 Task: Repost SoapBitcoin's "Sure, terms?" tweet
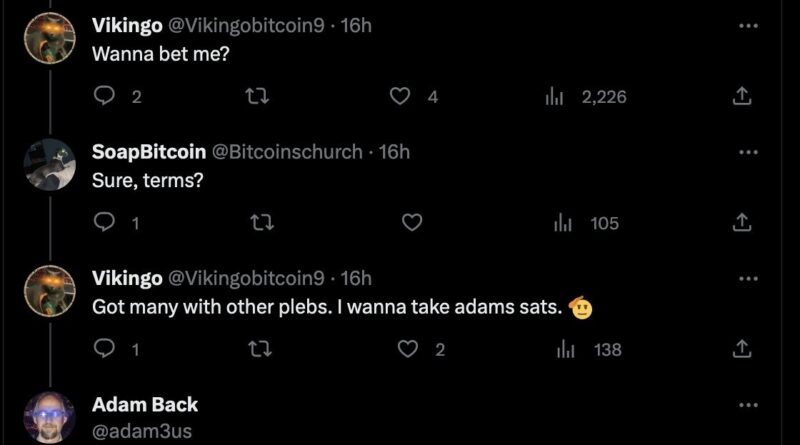[254, 223]
